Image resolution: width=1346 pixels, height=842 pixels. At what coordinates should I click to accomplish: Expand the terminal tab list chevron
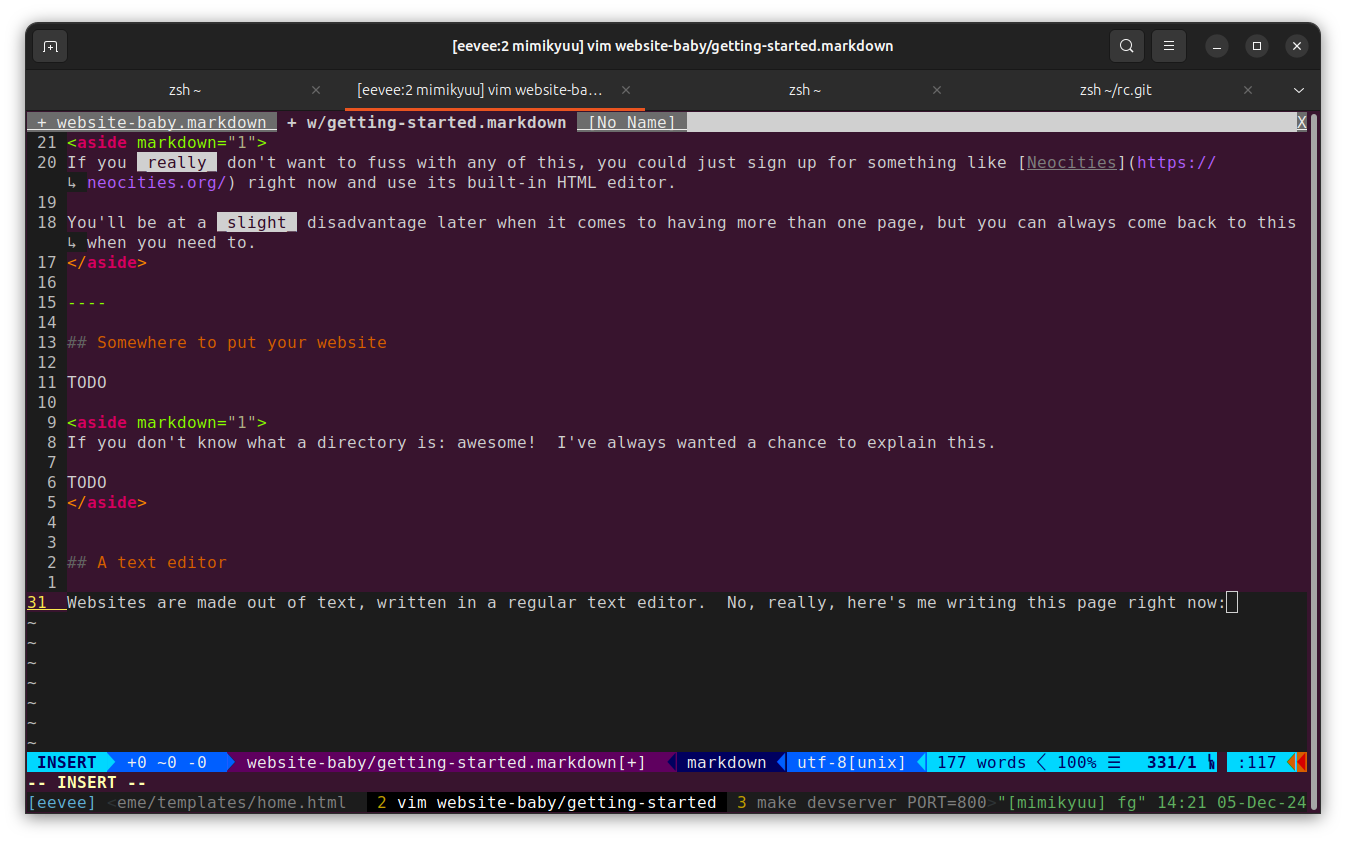[x=1299, y=90]
